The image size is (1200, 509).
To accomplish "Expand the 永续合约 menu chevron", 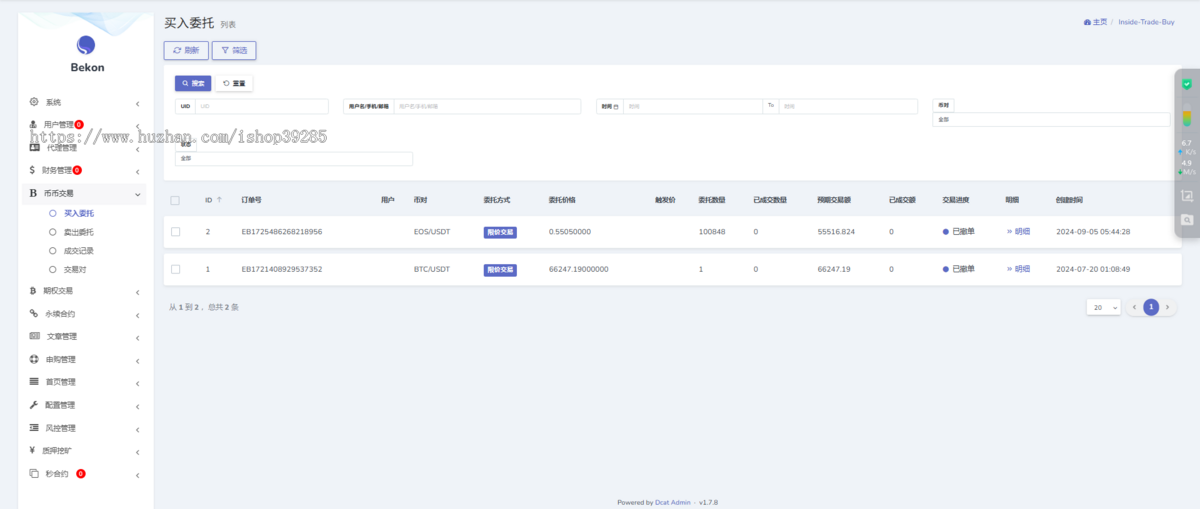I will (137, 314).
